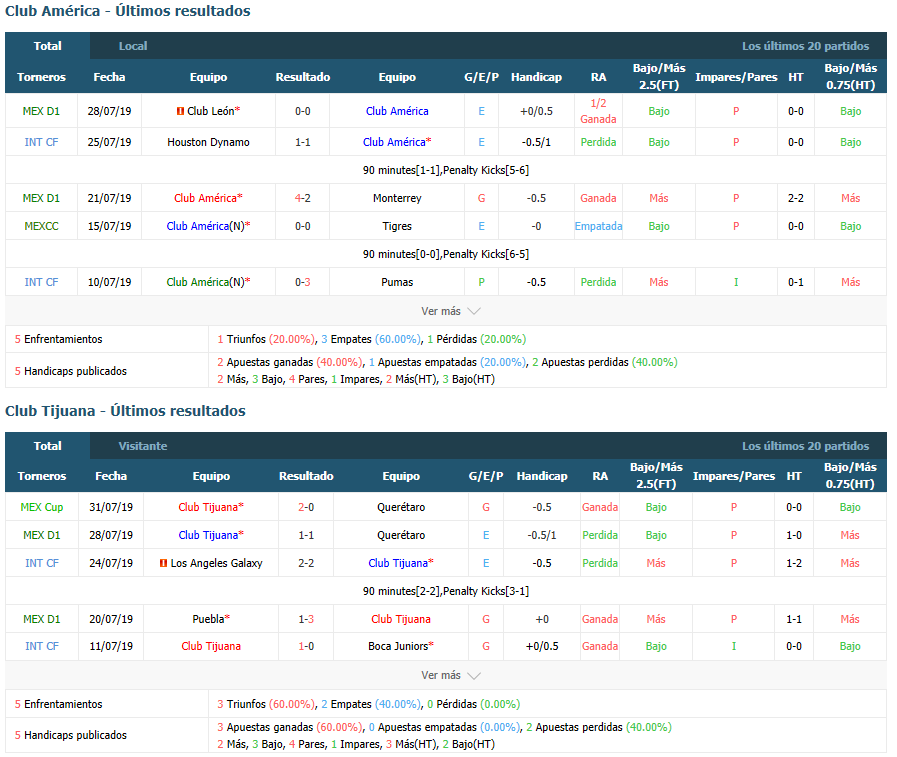897x757 pixels.
Task: Click the Penalty Kicks[6-5] note row
Action: 446,254
